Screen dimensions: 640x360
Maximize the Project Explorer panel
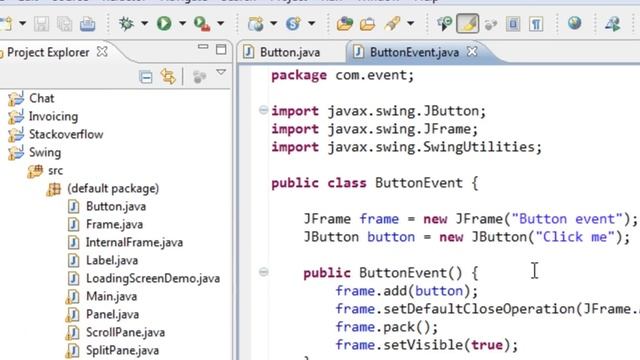point(221,49)
